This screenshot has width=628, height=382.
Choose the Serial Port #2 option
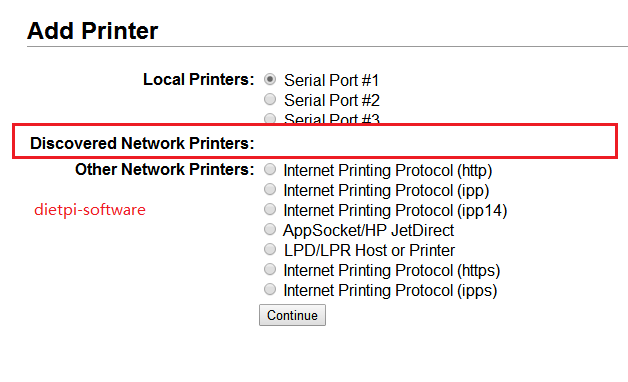coord(270,99)
